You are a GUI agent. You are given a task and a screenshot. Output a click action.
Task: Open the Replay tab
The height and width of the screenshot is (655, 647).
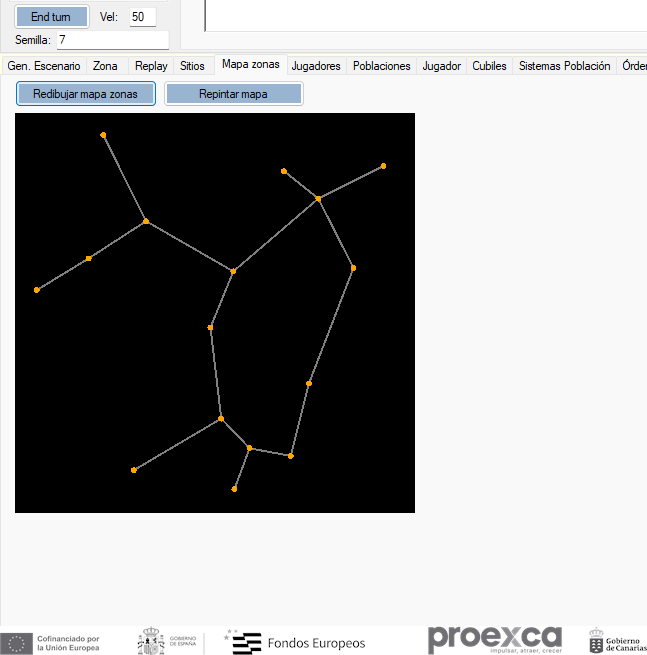(151, 66)
